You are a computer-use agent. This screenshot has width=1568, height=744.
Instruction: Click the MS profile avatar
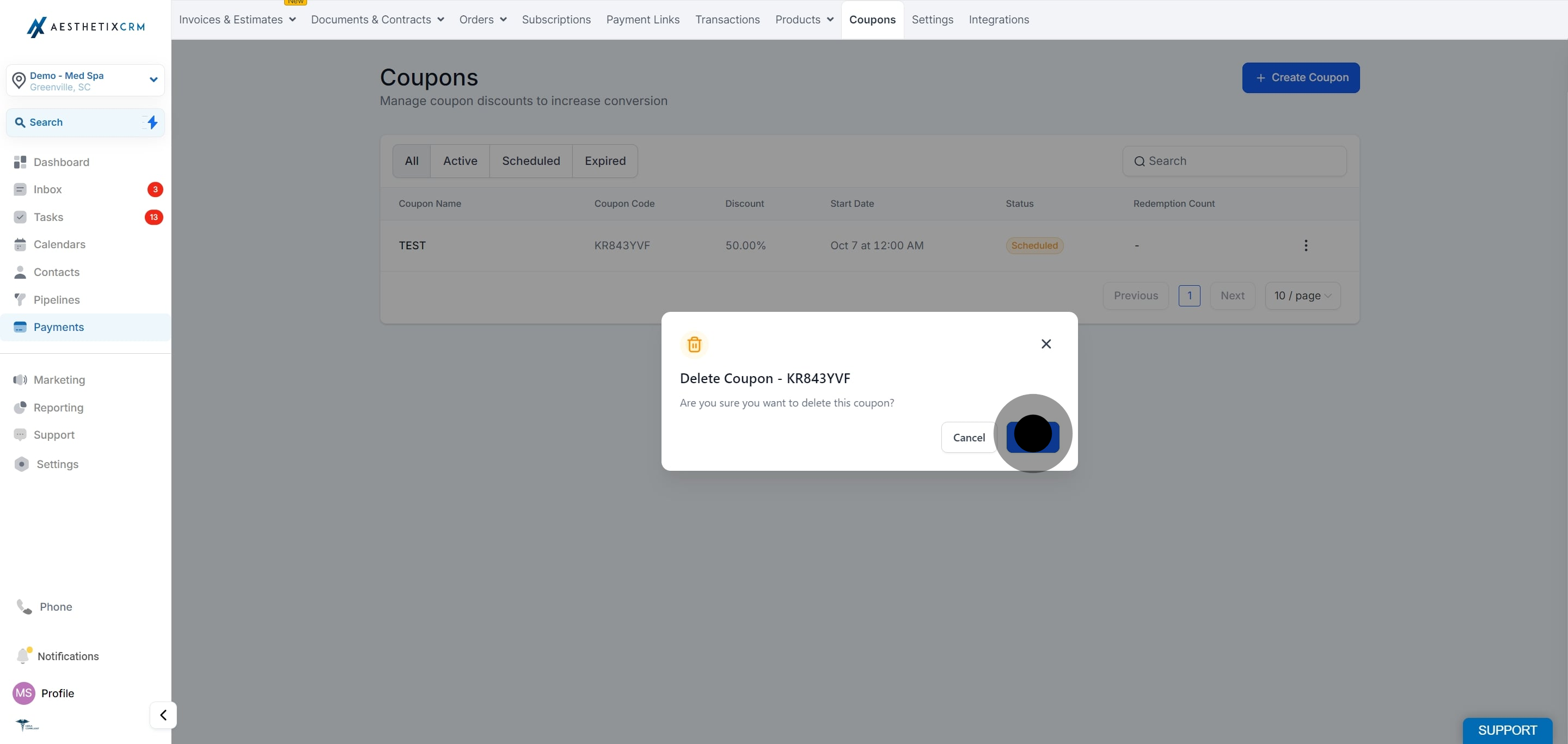[x=24, y=693]
